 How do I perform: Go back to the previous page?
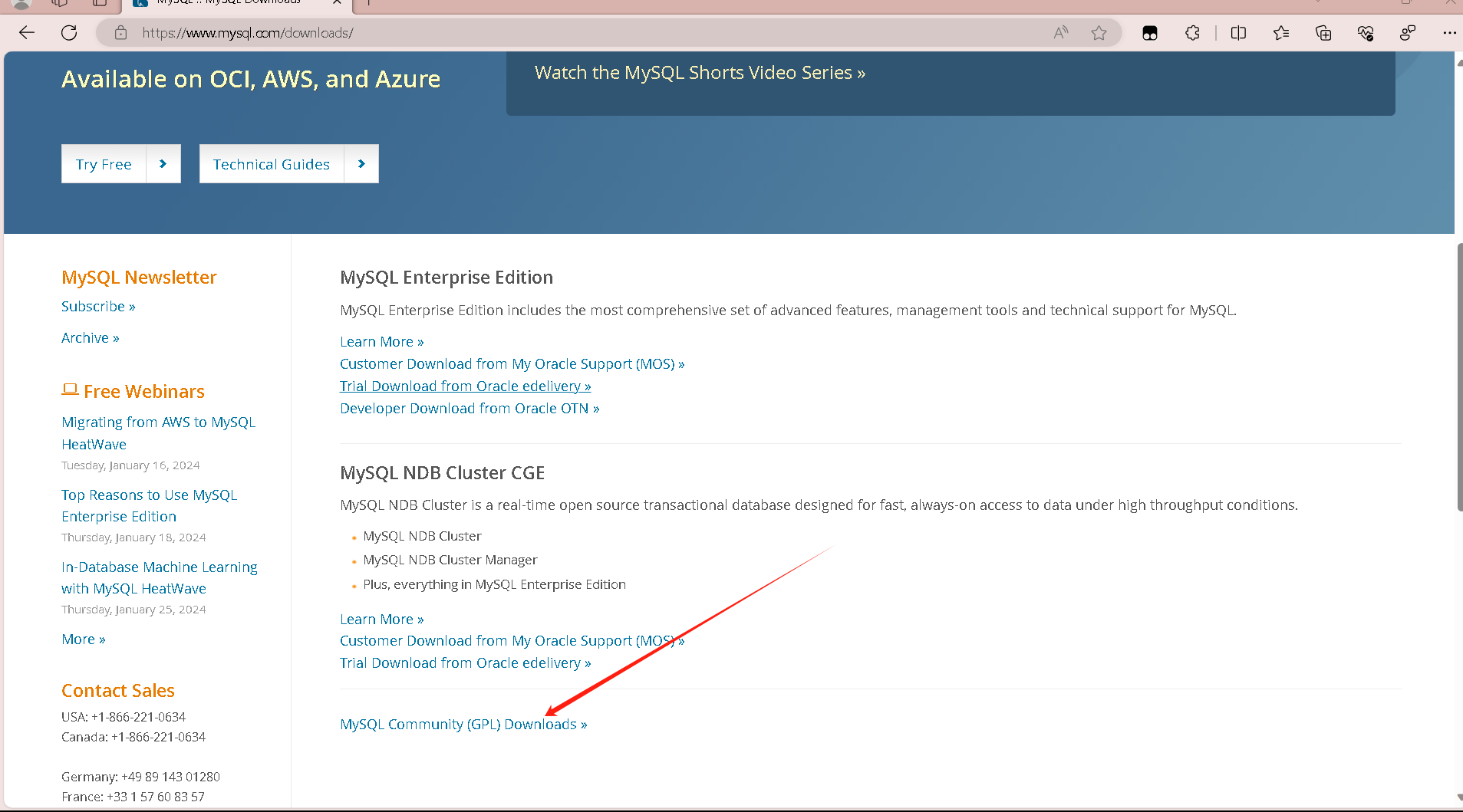(x=27, y=32)
